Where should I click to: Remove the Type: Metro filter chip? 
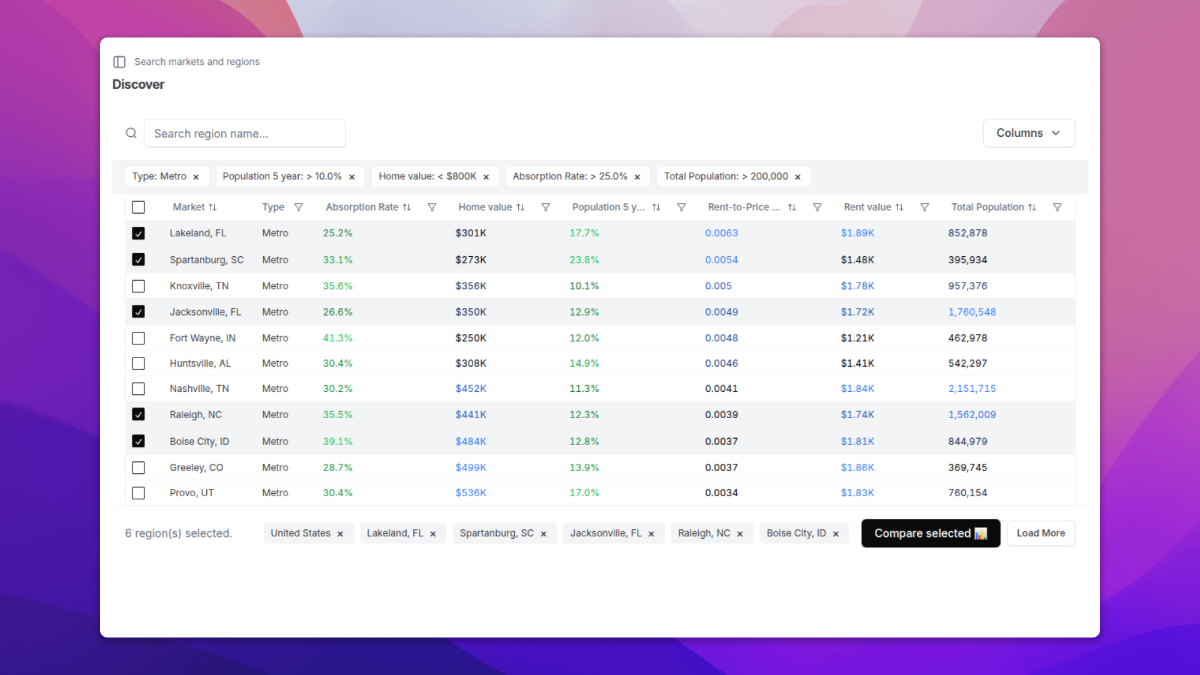point(196,177)
